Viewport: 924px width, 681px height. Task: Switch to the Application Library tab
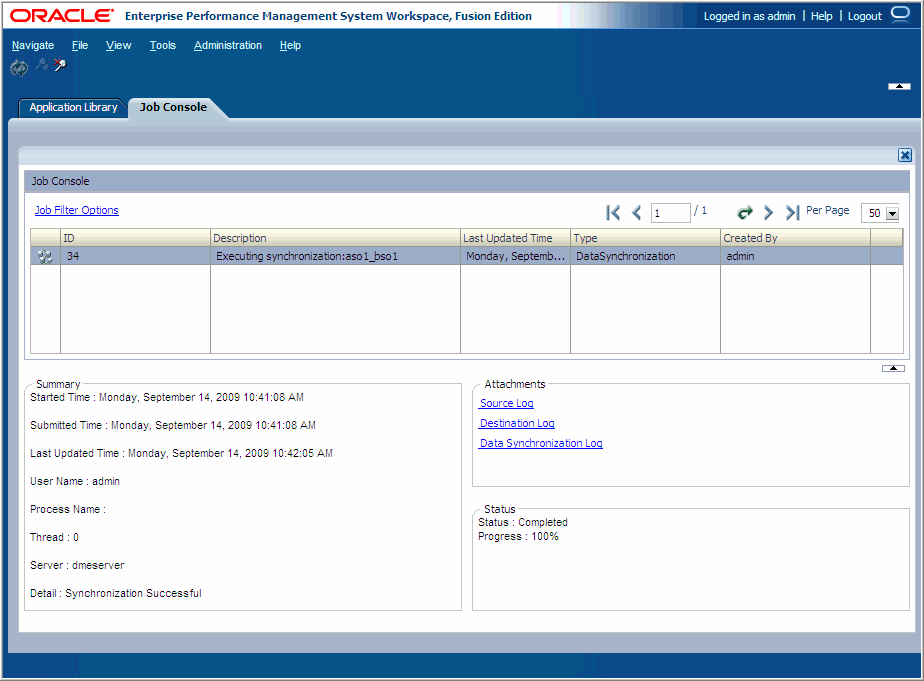click(72, 107)
